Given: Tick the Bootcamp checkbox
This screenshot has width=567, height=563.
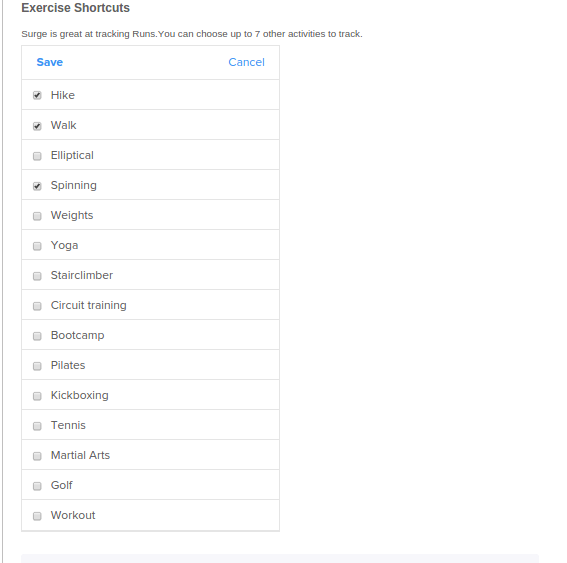Looking at the screenshot, I should (37, 336).
